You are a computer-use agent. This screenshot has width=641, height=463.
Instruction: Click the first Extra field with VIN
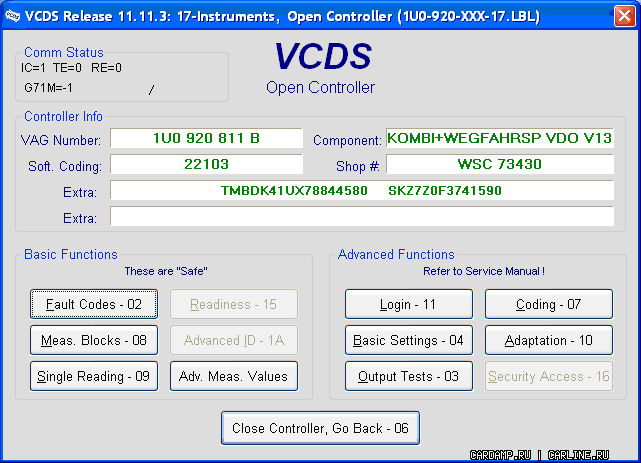pos(362,190)
